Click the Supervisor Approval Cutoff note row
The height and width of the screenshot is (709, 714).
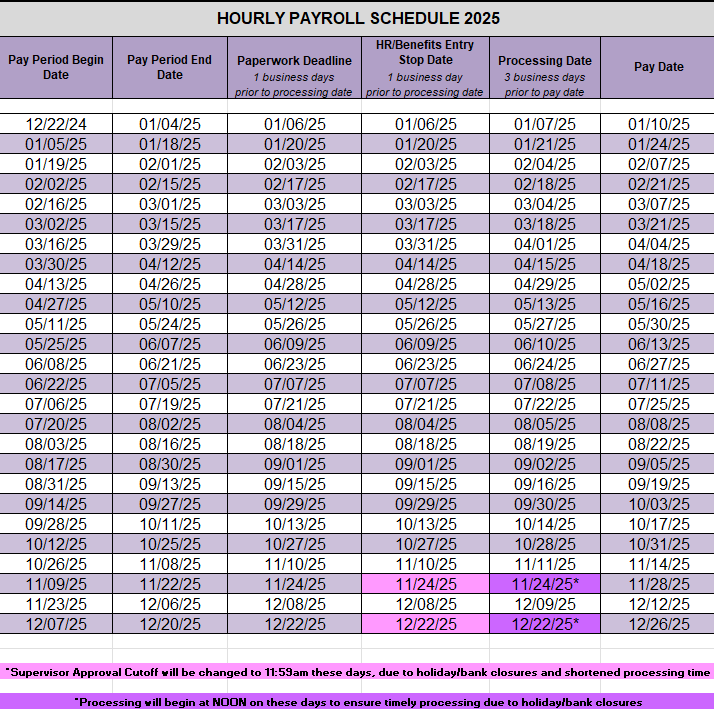[357, 672]
